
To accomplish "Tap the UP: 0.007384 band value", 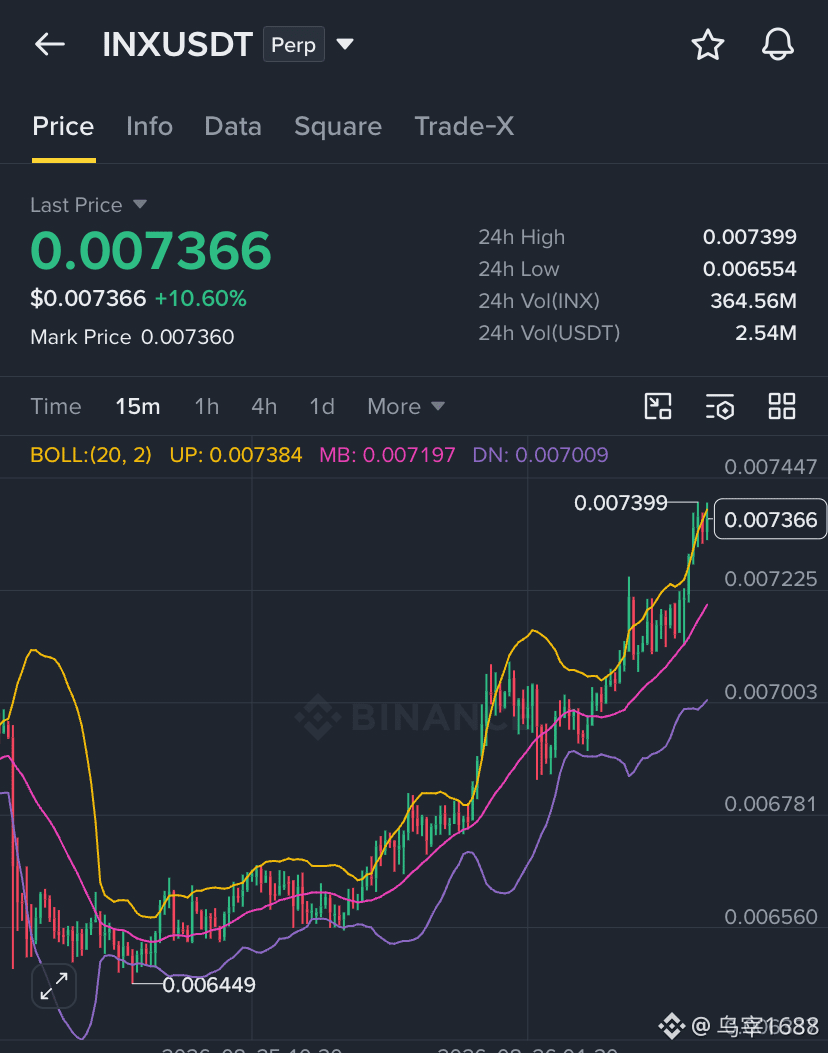I will [236, 455].
